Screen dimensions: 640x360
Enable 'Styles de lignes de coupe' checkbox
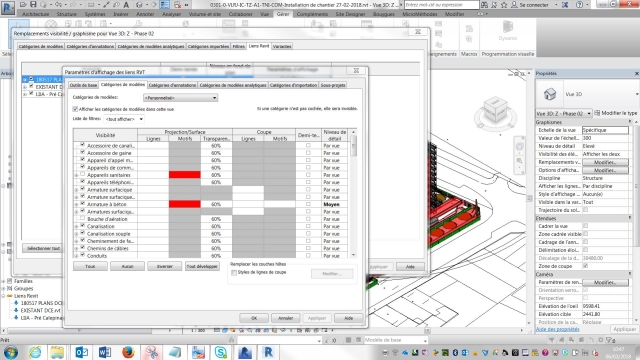coord(234,273)
